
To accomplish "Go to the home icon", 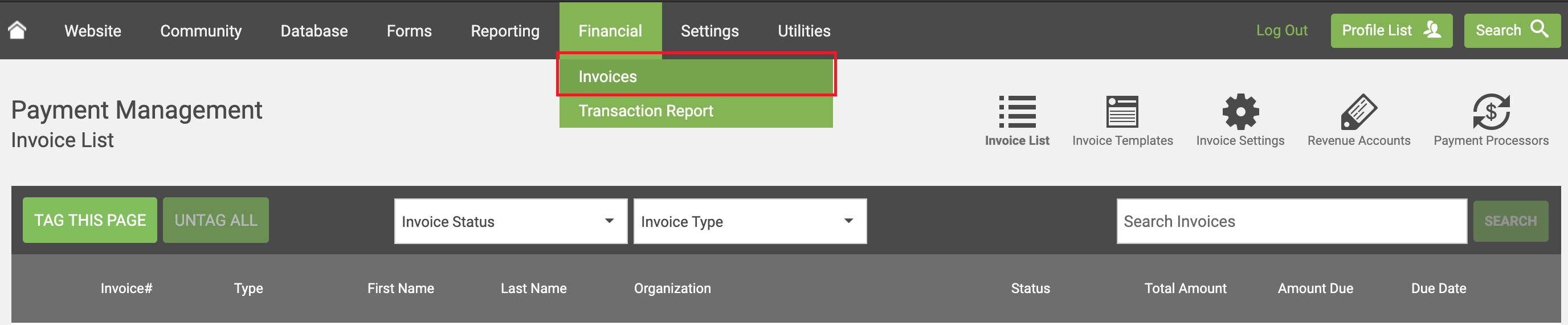I will point(17,29).
